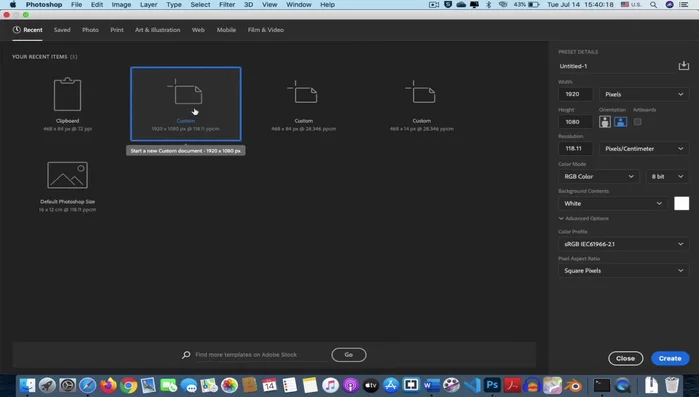Open the width units Pixels dropdown
The image size is (699, 397).
tap(644, 94)
